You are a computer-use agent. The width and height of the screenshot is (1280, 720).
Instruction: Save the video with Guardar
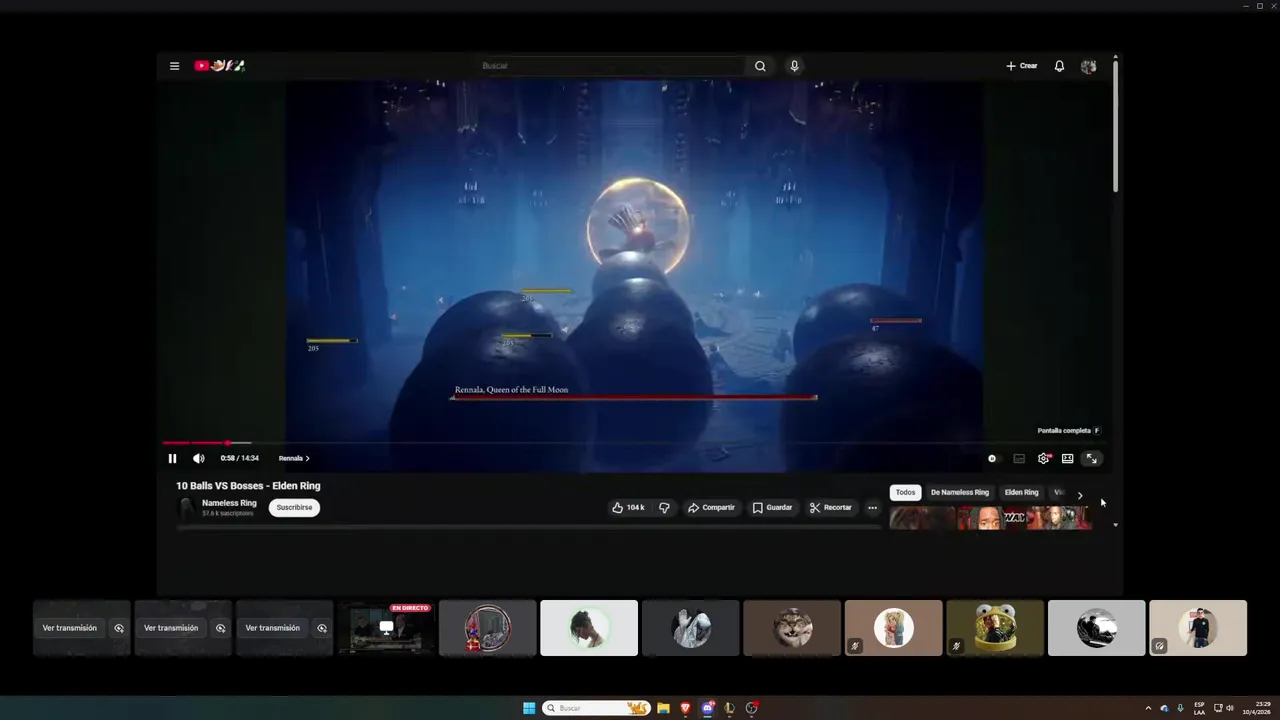click(x=772, y=507)
